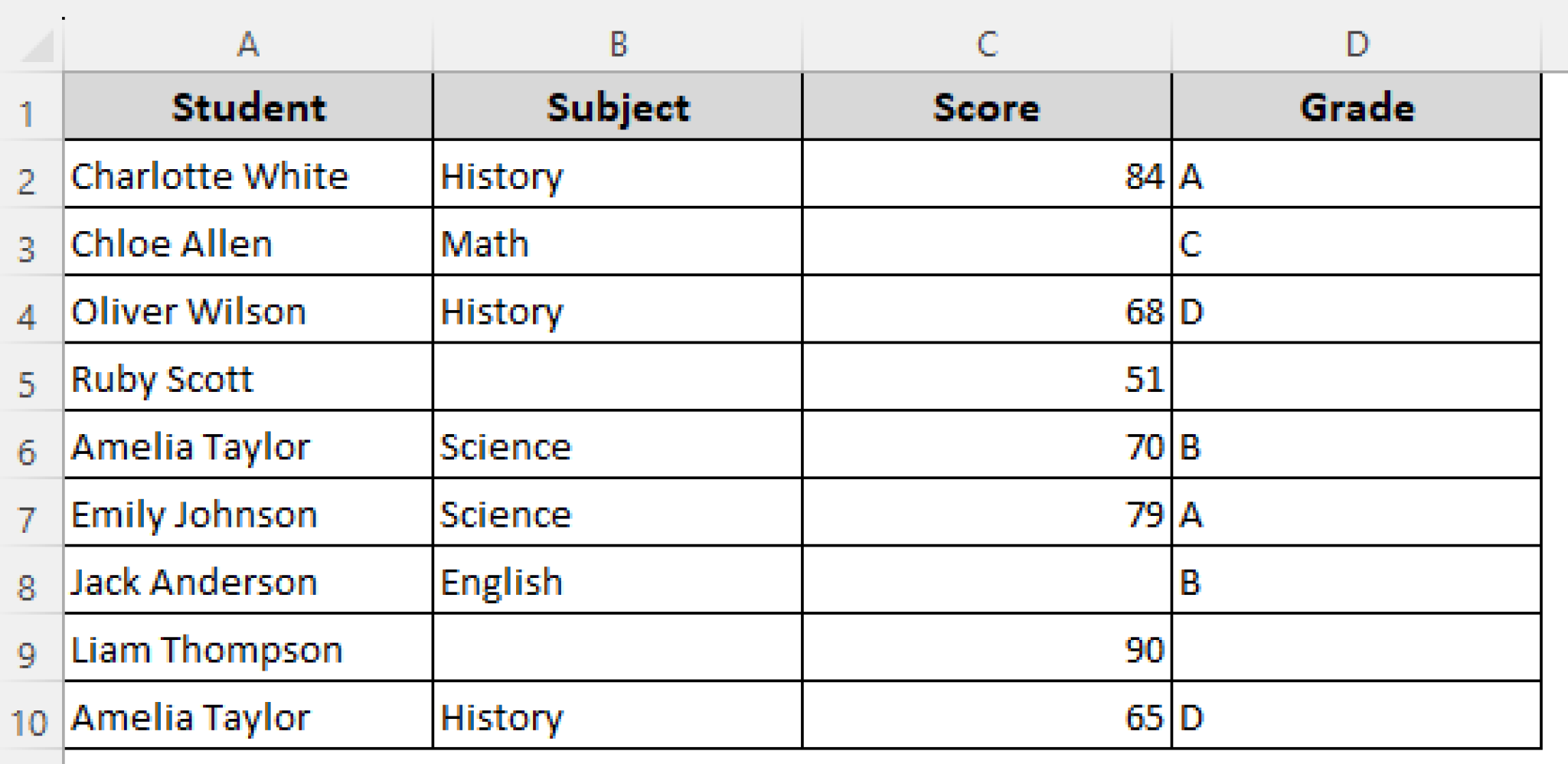
Task: Click the Score header cell
Action: (987, 107)
